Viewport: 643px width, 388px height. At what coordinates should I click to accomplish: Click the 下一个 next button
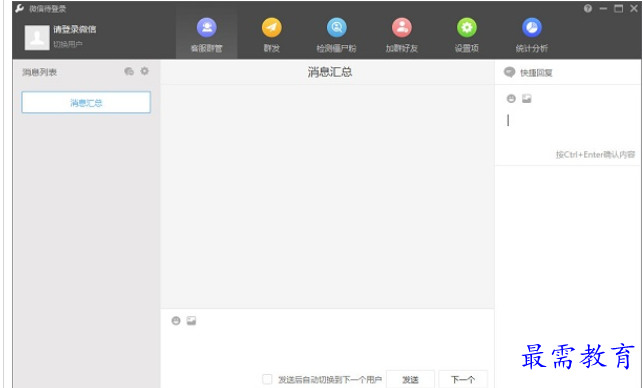click(463, 379)
